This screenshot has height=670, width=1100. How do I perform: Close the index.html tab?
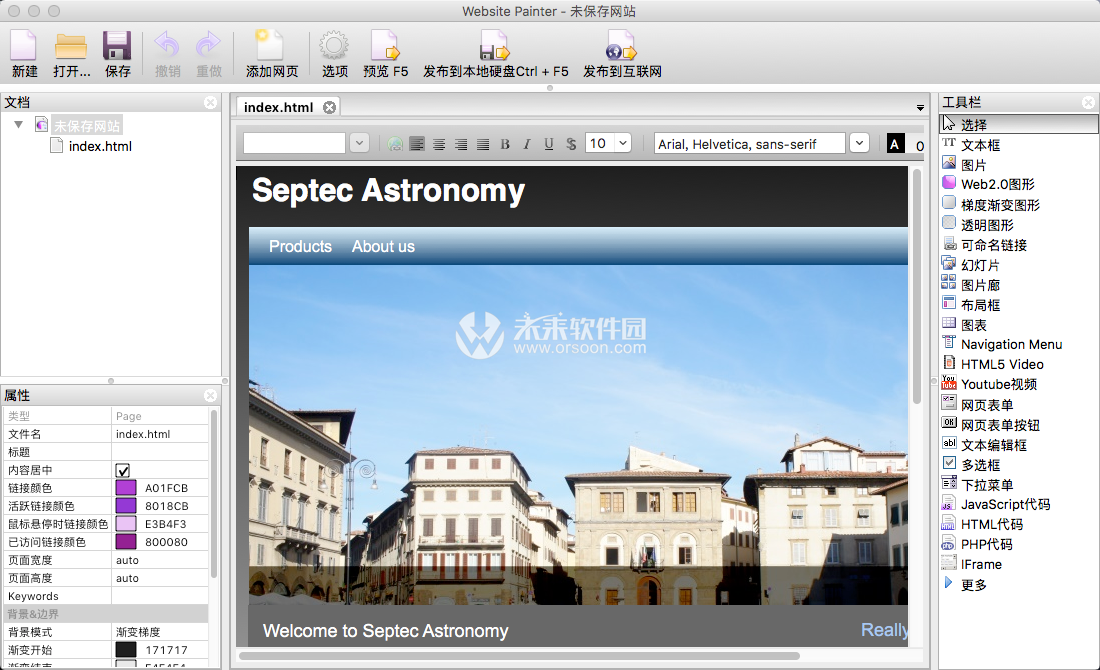(x=329, y=107)
